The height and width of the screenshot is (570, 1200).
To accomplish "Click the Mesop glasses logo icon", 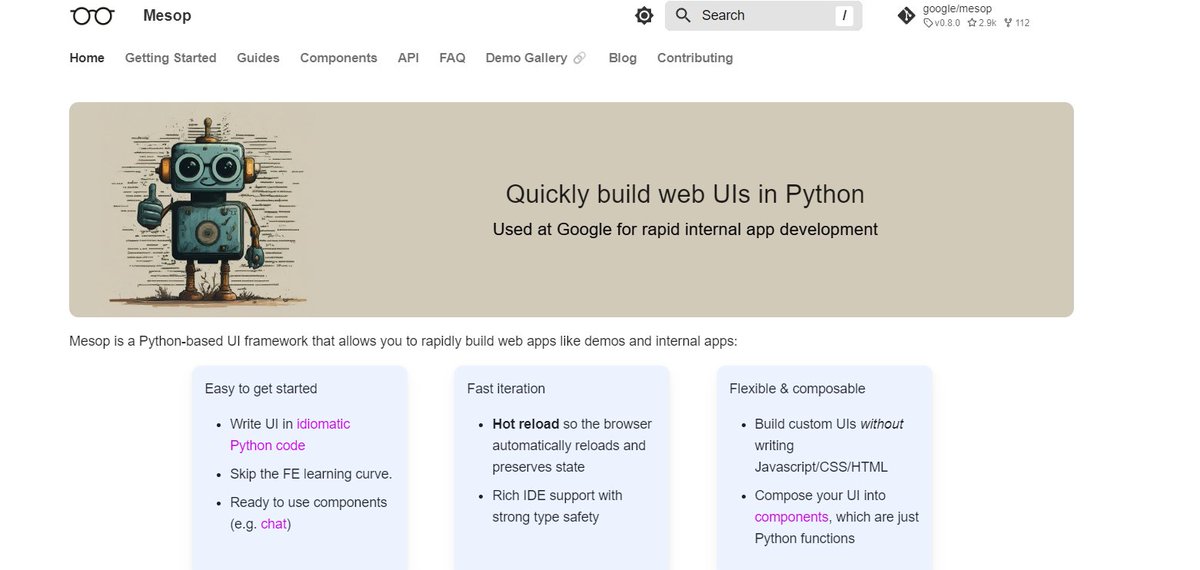I will tap(92, 15).
